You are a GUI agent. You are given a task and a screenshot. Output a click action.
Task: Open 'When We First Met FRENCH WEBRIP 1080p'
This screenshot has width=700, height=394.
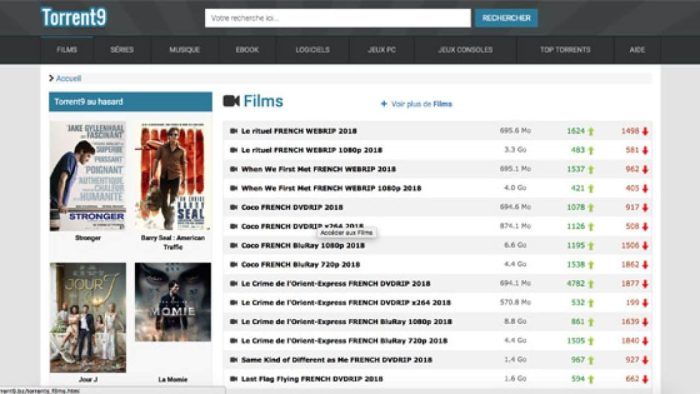331,188
